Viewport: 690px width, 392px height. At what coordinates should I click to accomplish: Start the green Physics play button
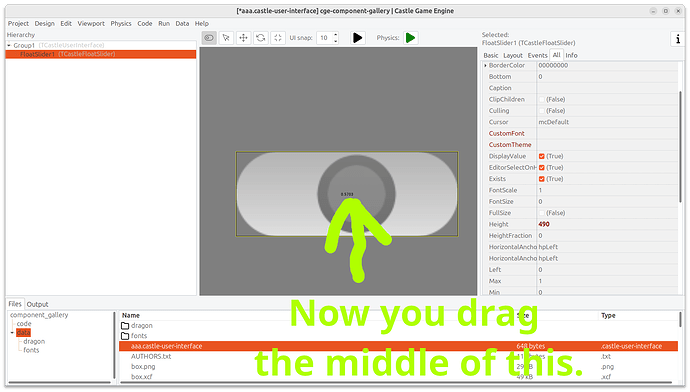pyautogui.click(x=411, y=38)
